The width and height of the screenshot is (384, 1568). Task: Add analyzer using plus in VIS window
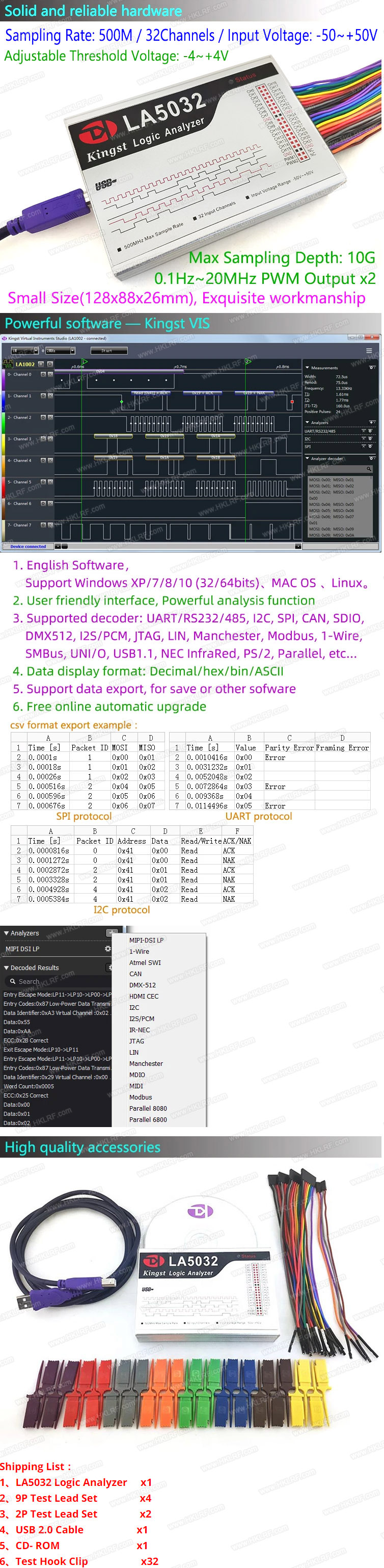(x=371, y=422)
